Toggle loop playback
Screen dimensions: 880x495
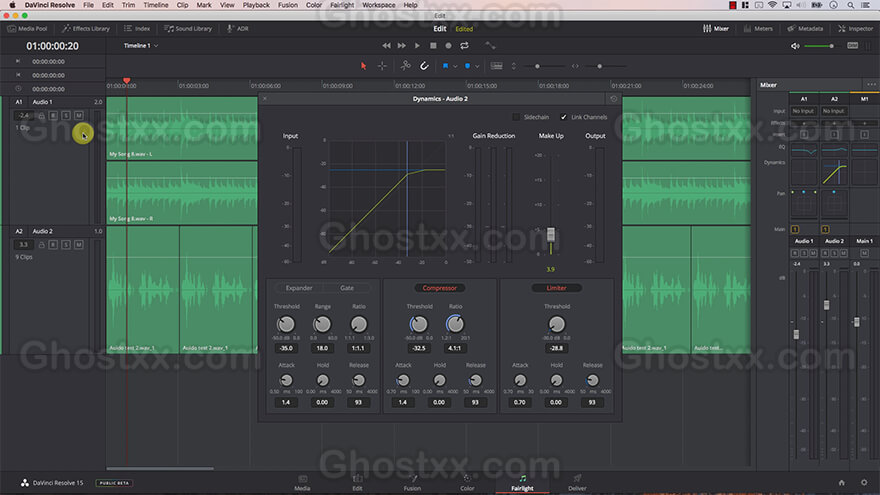(x=464, y=45)
